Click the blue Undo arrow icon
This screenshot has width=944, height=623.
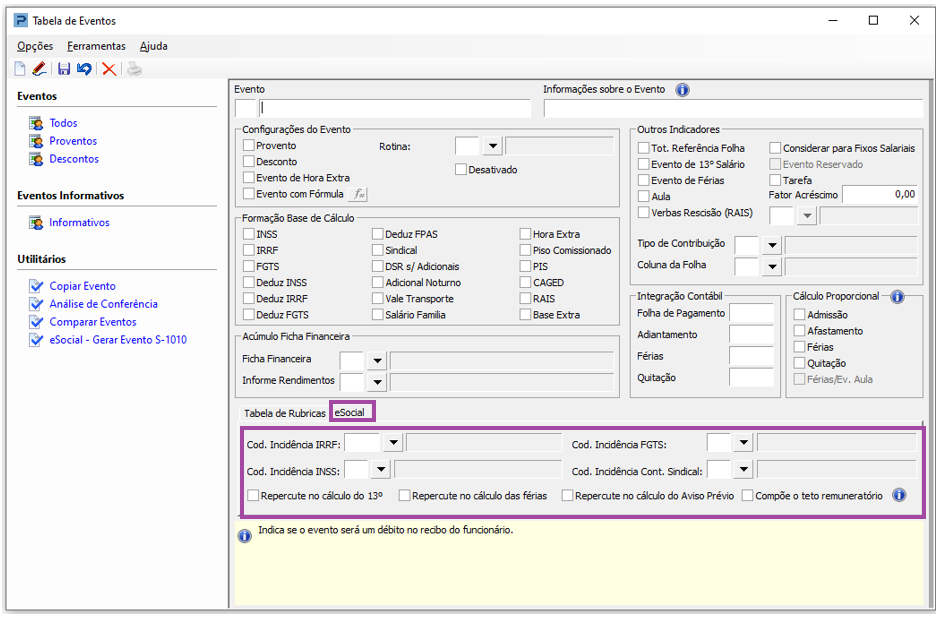coord(84,69)
